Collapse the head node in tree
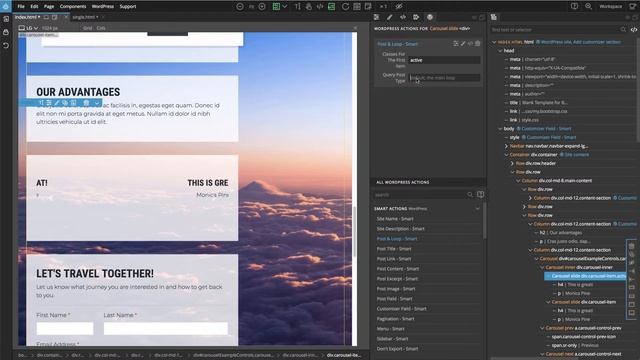This screenshot has width=640, height=360. tap(500, 51)
